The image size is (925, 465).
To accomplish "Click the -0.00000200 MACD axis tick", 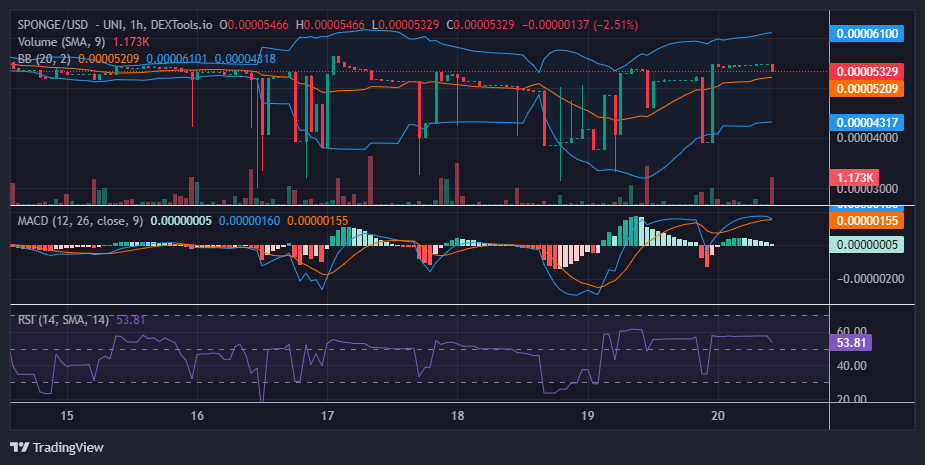I will (870, 279).
